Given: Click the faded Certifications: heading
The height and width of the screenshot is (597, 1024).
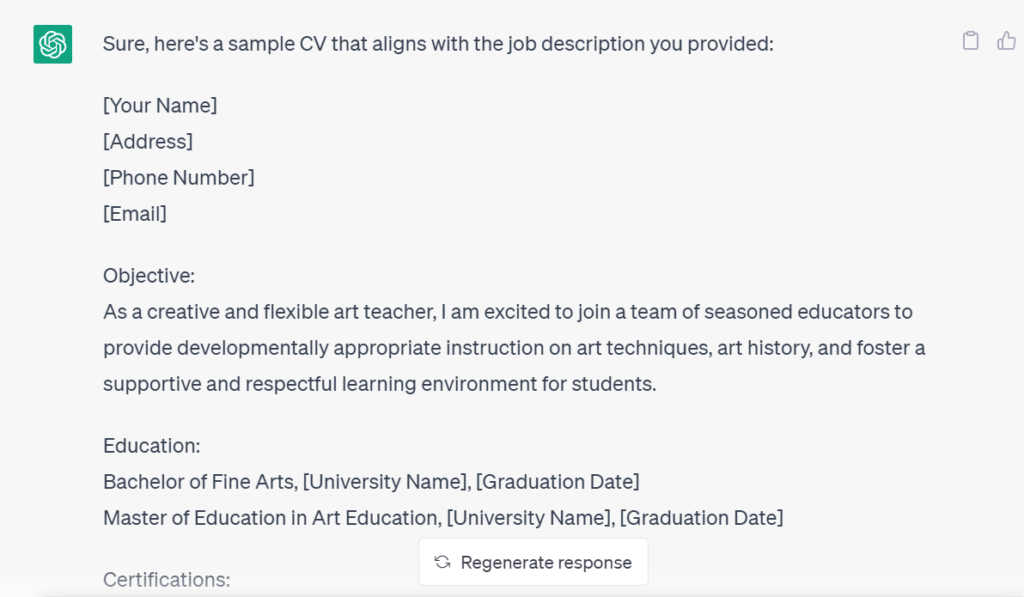Looking at the screenshot, I should pyautogui.click(x=167, y=579).
